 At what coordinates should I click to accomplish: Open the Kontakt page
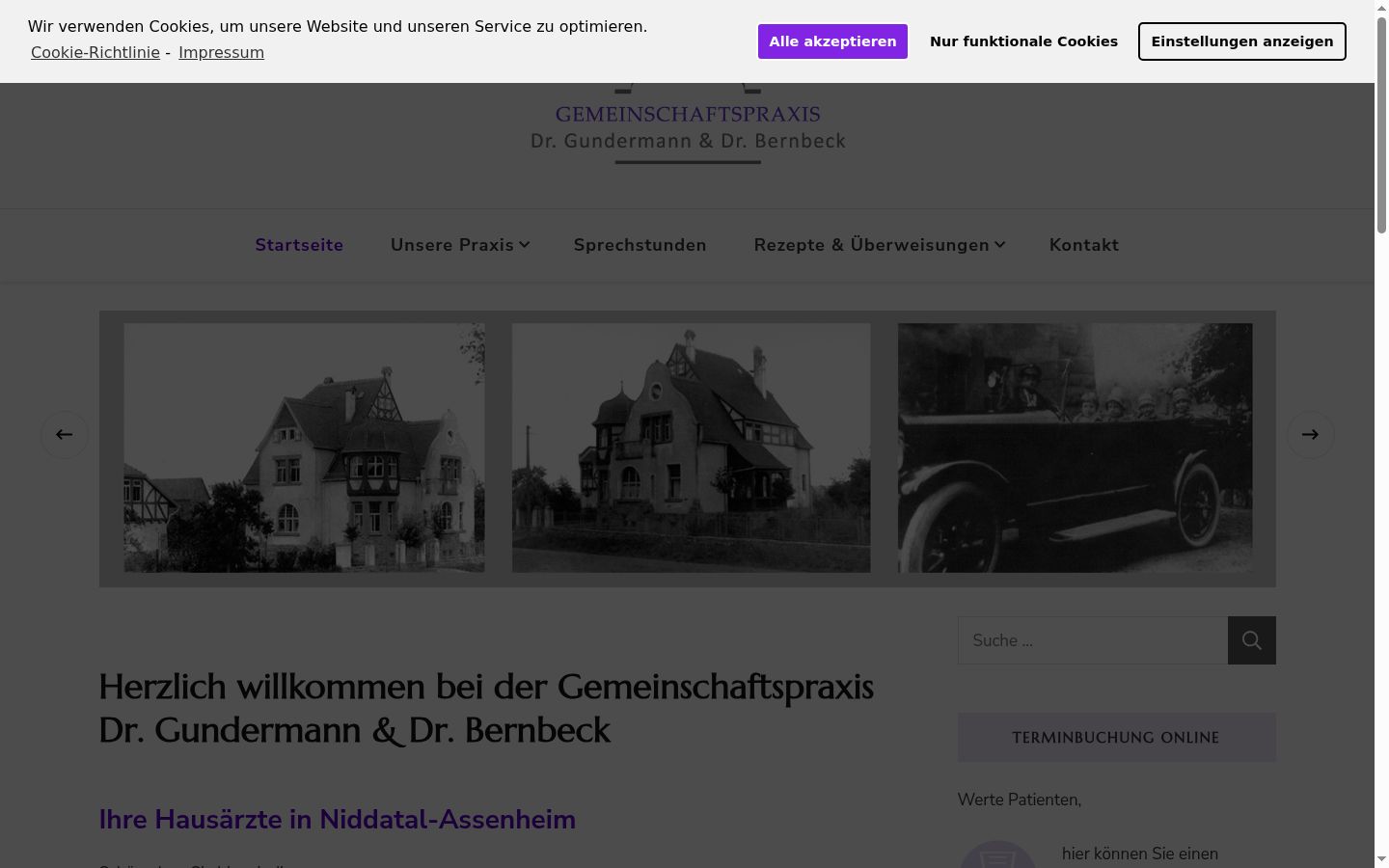click(1084, 245)
